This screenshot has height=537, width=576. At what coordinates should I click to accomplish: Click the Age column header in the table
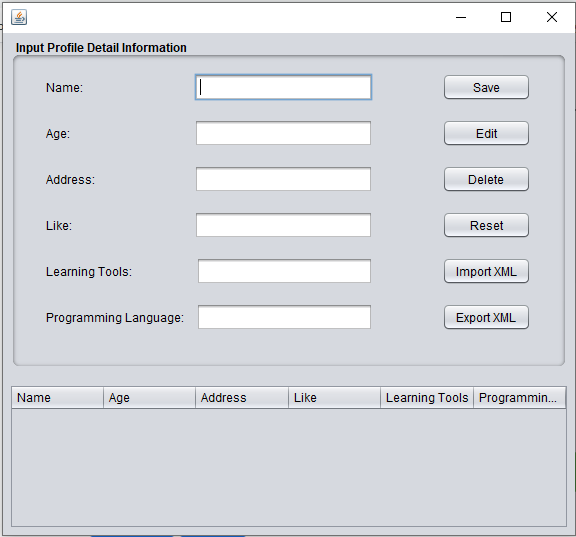click(x=150, y=397)
